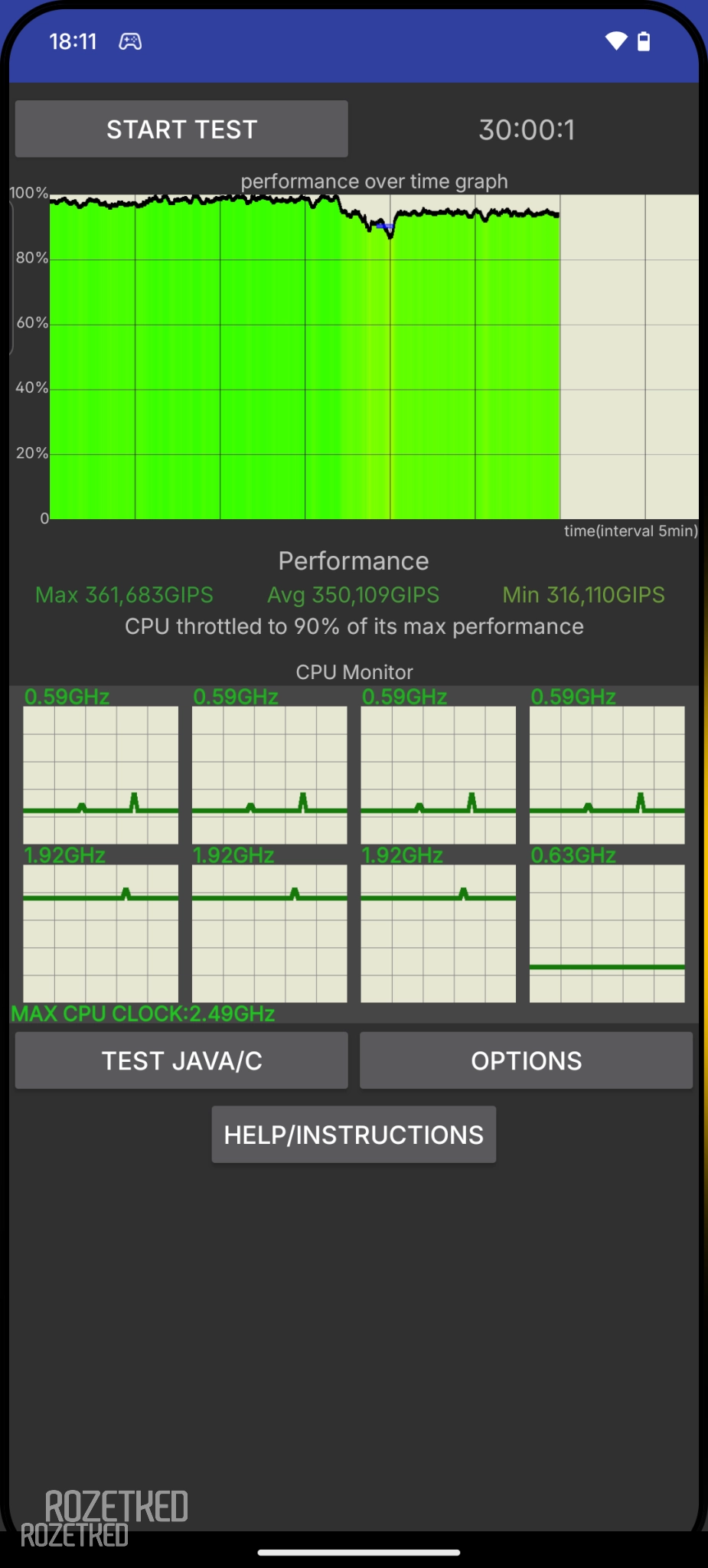Tap the Wi-Fi signal icon
The width and height of the screenshot is (708, 1568).
615,41
